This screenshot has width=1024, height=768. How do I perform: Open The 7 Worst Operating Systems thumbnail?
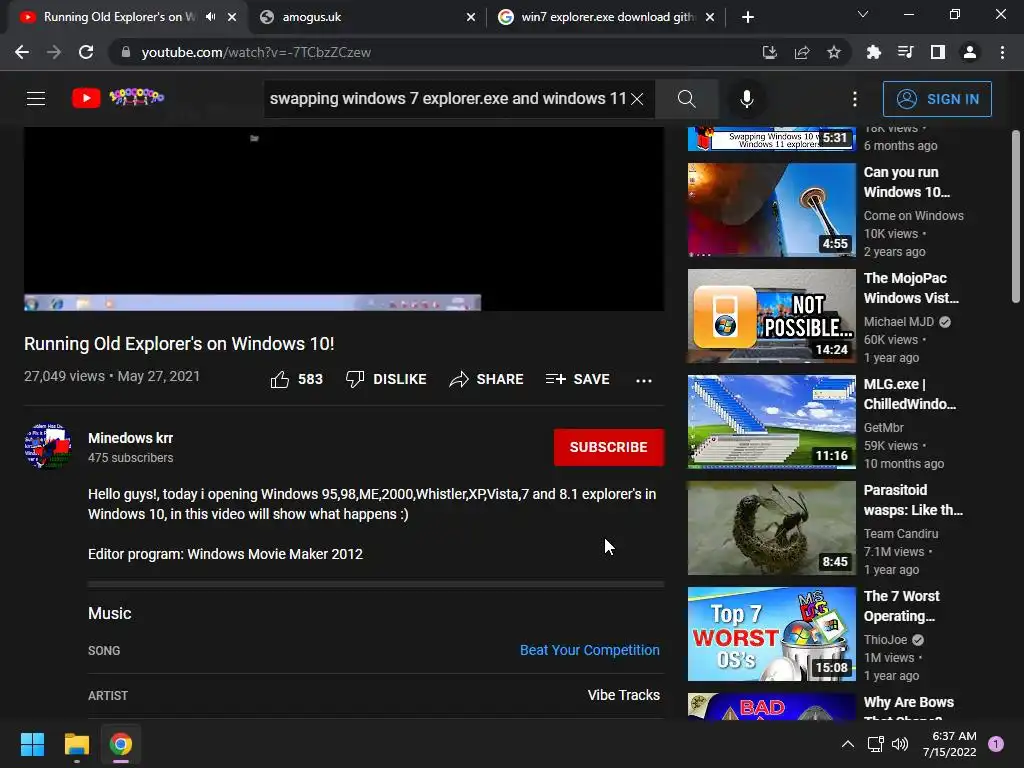(x=771, y=633)
